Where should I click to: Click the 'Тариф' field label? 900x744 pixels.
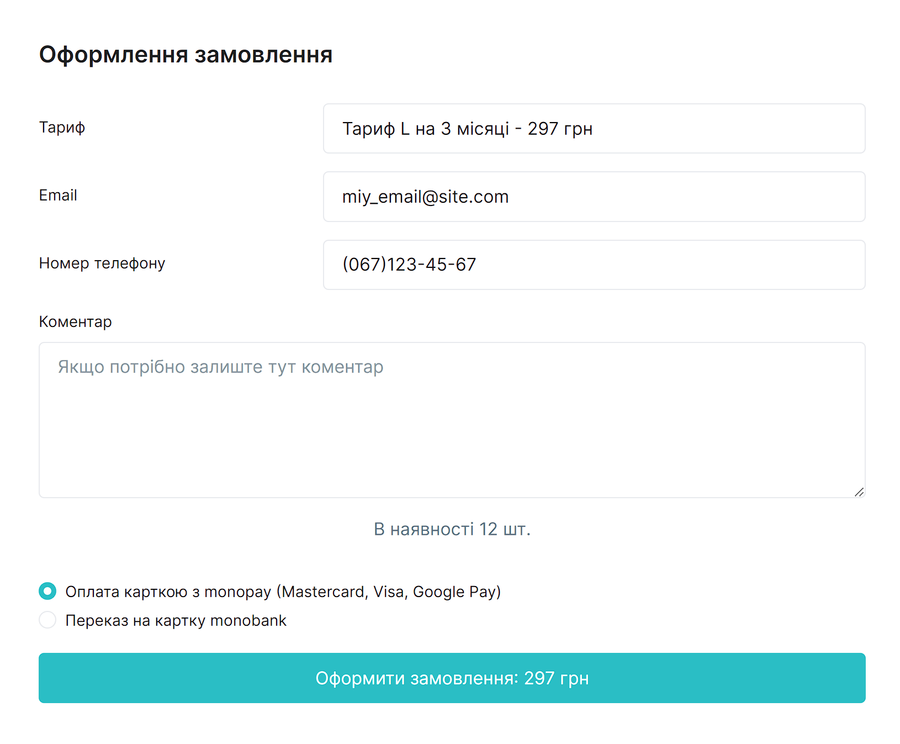pos(62,128)
